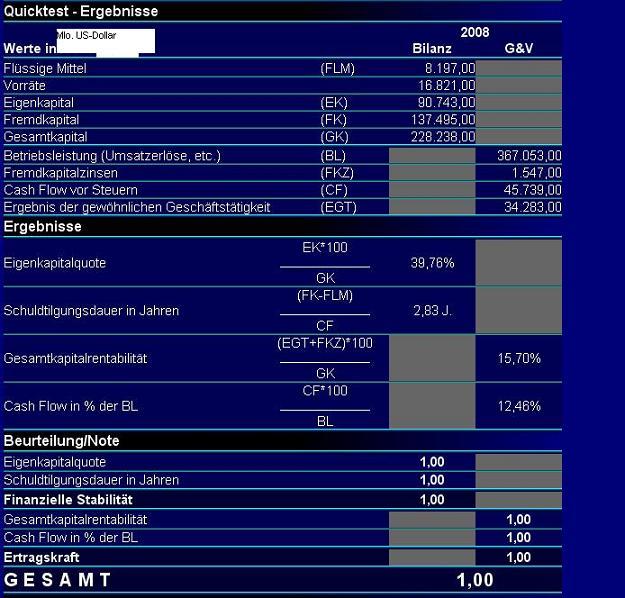
Task: Click the Cash Flow percentage 12,46%
Action: (519, 406)
